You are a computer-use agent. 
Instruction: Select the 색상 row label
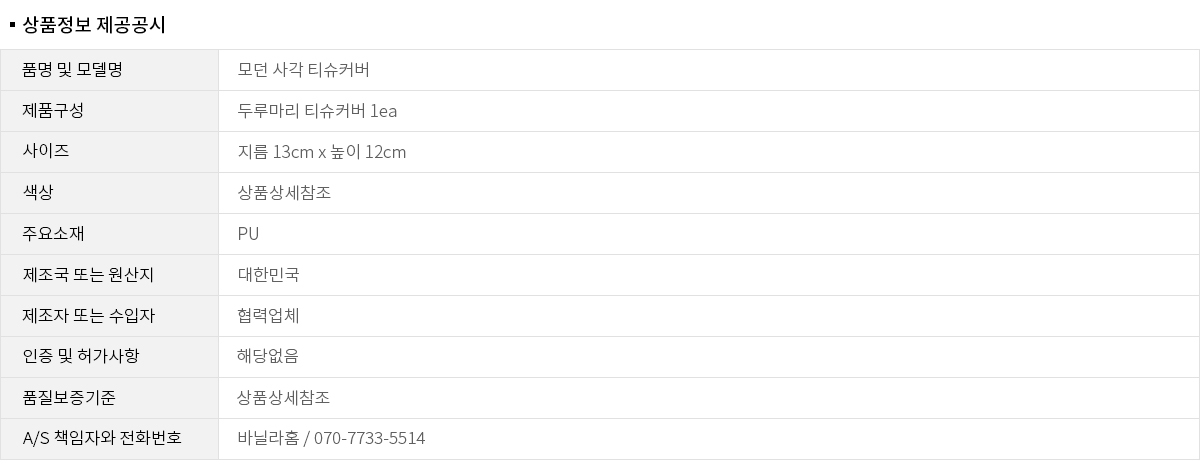(38, 193)
